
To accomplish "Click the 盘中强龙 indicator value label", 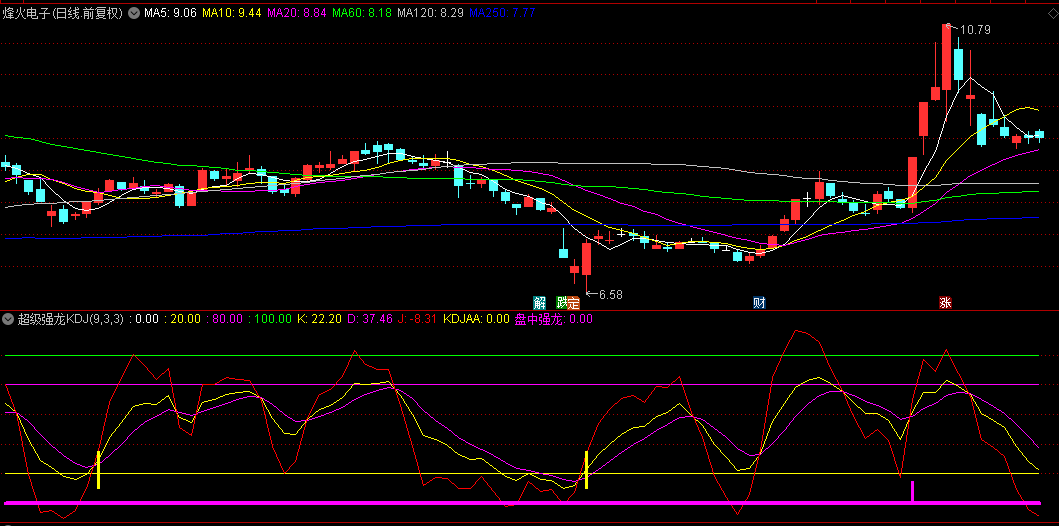I will 553,319.
